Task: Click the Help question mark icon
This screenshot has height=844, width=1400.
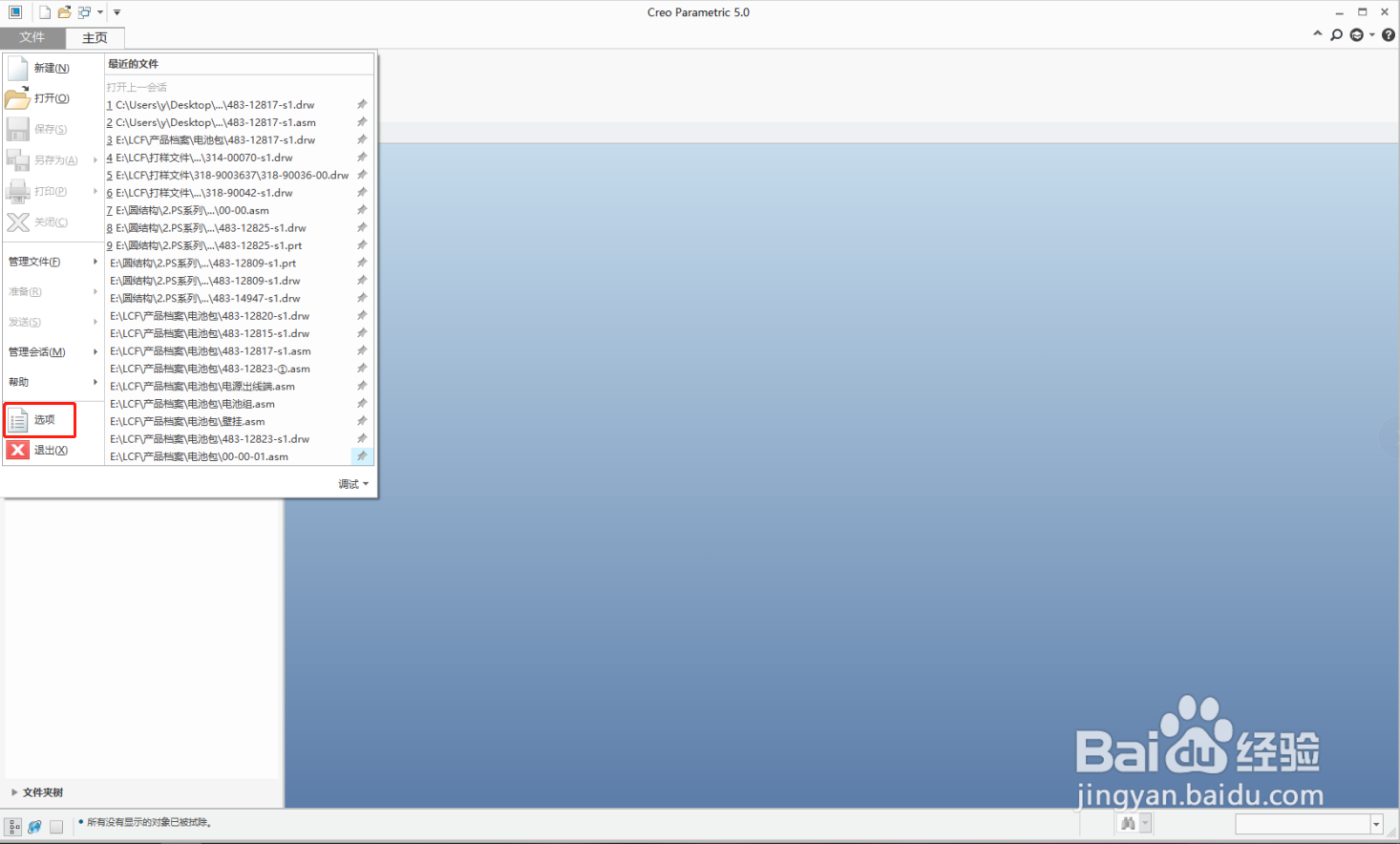Action: pos(1389,35)
